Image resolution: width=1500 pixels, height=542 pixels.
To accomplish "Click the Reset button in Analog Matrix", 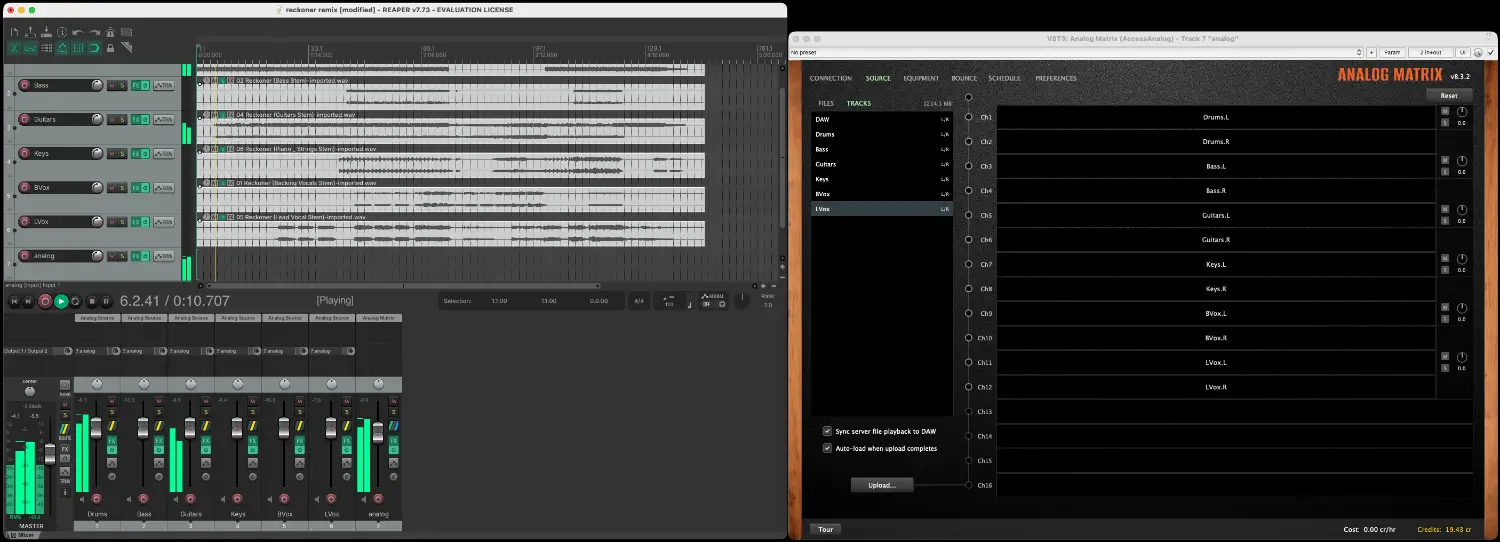I will tap(1448, 95).
